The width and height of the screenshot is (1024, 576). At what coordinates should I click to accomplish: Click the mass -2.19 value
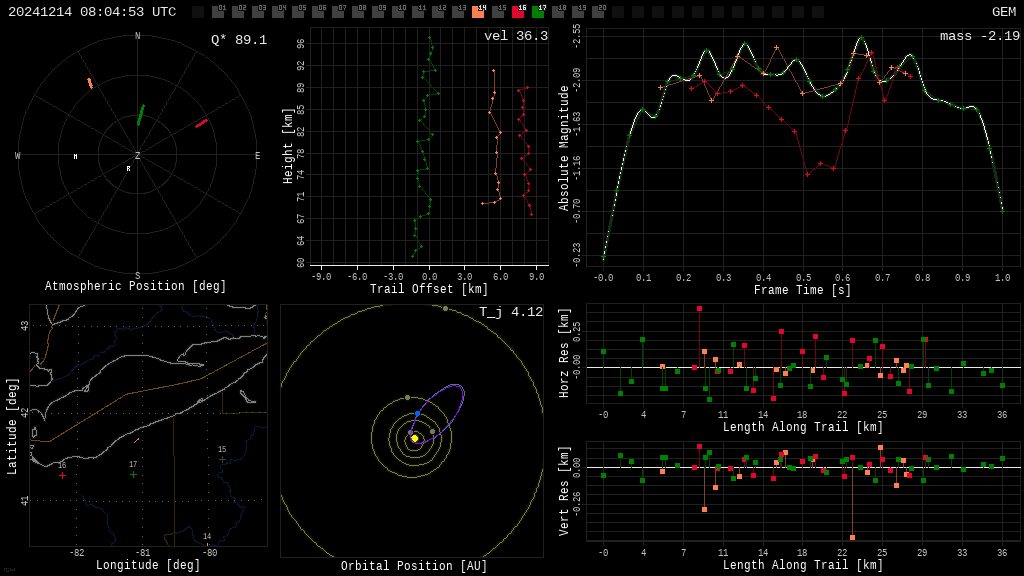click(x=980, y=36)
